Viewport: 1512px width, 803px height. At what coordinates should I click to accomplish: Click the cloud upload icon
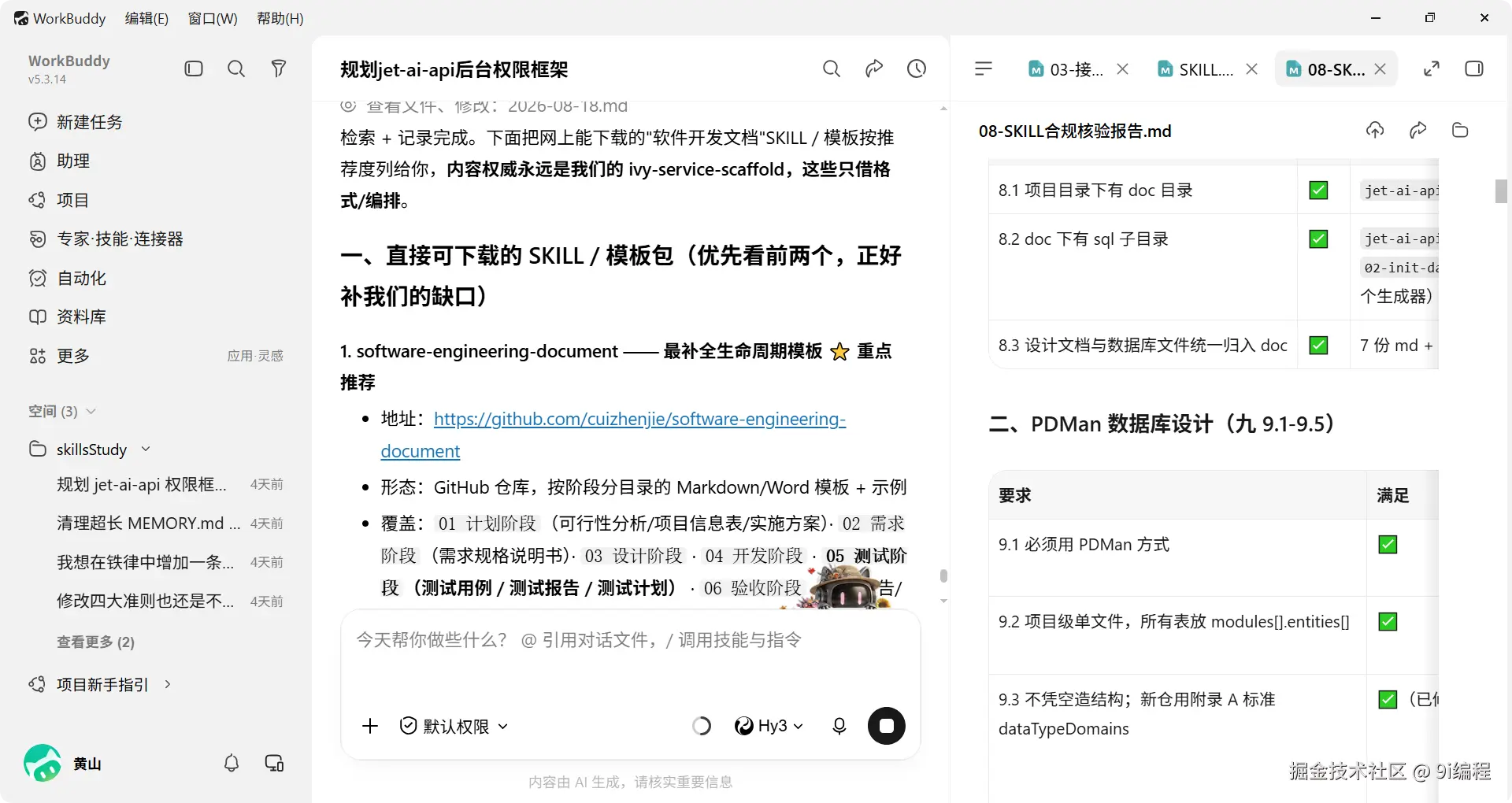click(x=1375, y=131)
